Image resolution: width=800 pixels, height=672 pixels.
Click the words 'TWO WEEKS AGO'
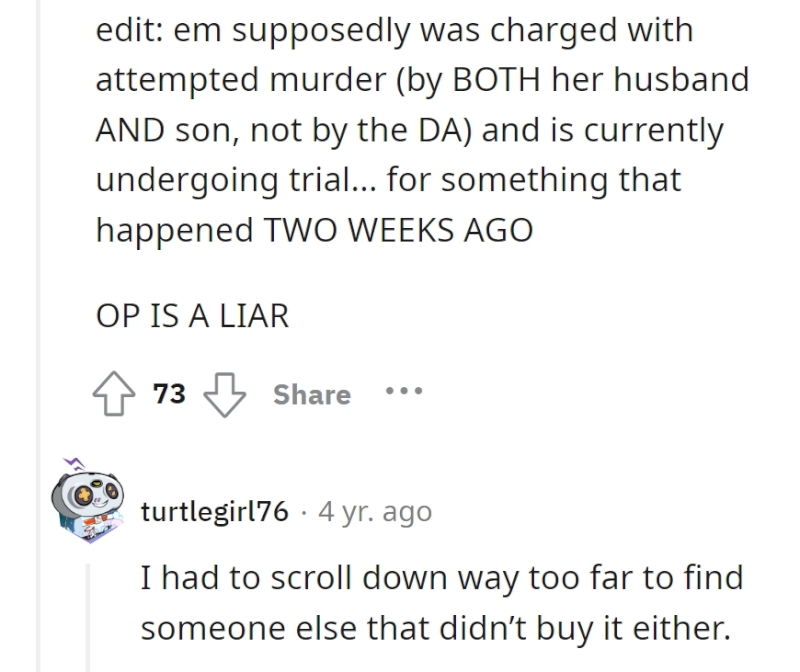[398, 230]
